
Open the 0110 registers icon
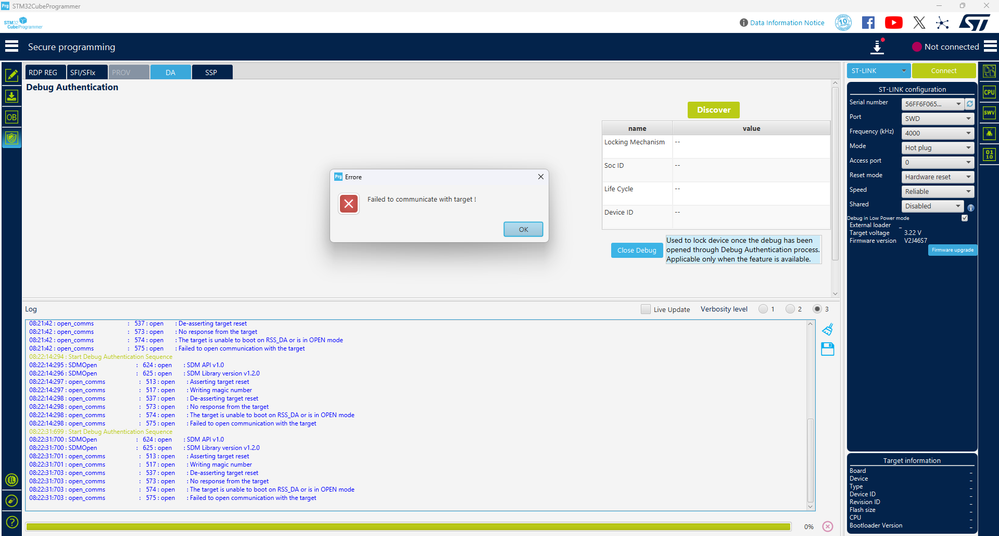pos(989,154)
